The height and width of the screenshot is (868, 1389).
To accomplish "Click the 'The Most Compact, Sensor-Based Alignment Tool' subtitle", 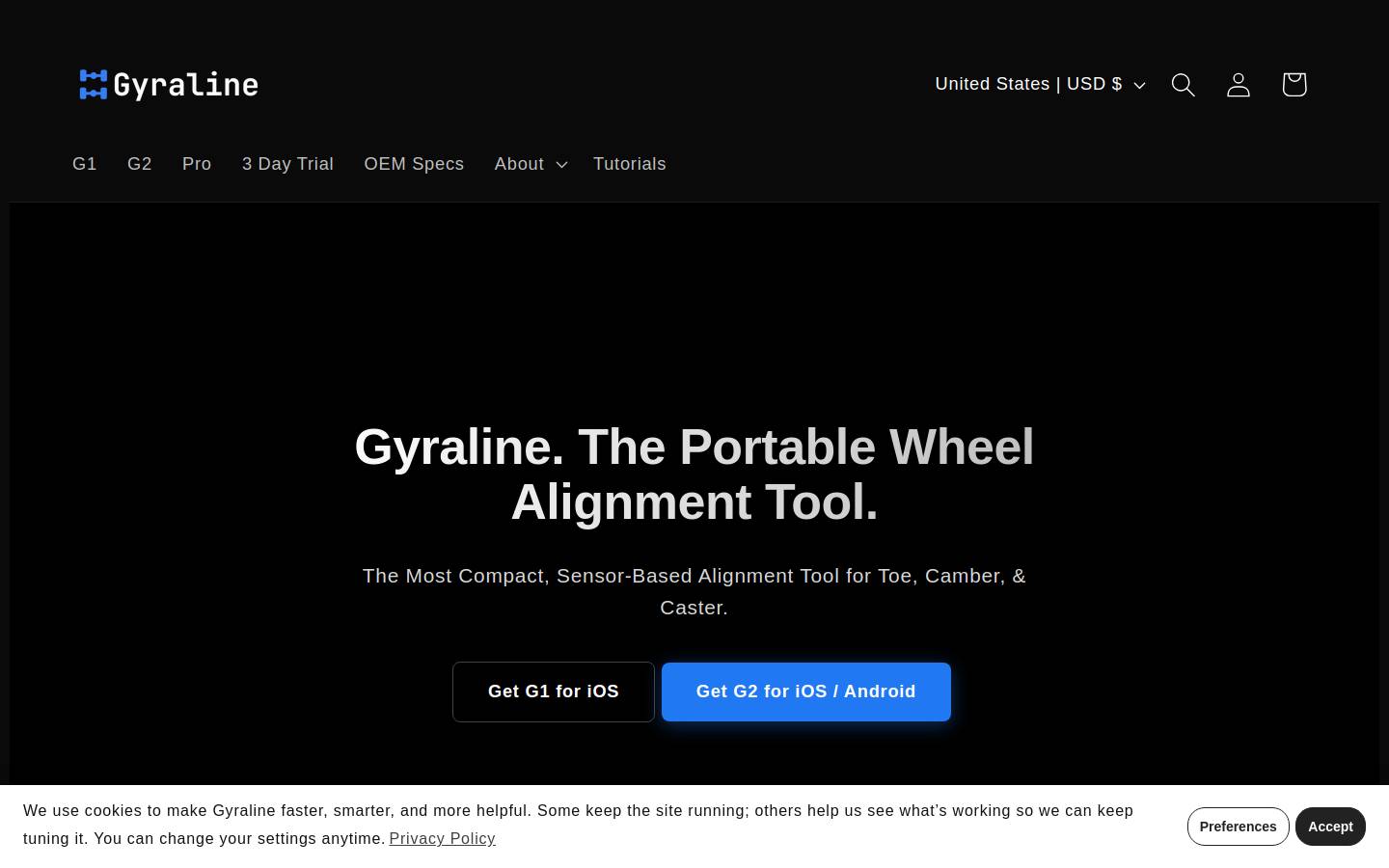I will click(x=694, y=591).
